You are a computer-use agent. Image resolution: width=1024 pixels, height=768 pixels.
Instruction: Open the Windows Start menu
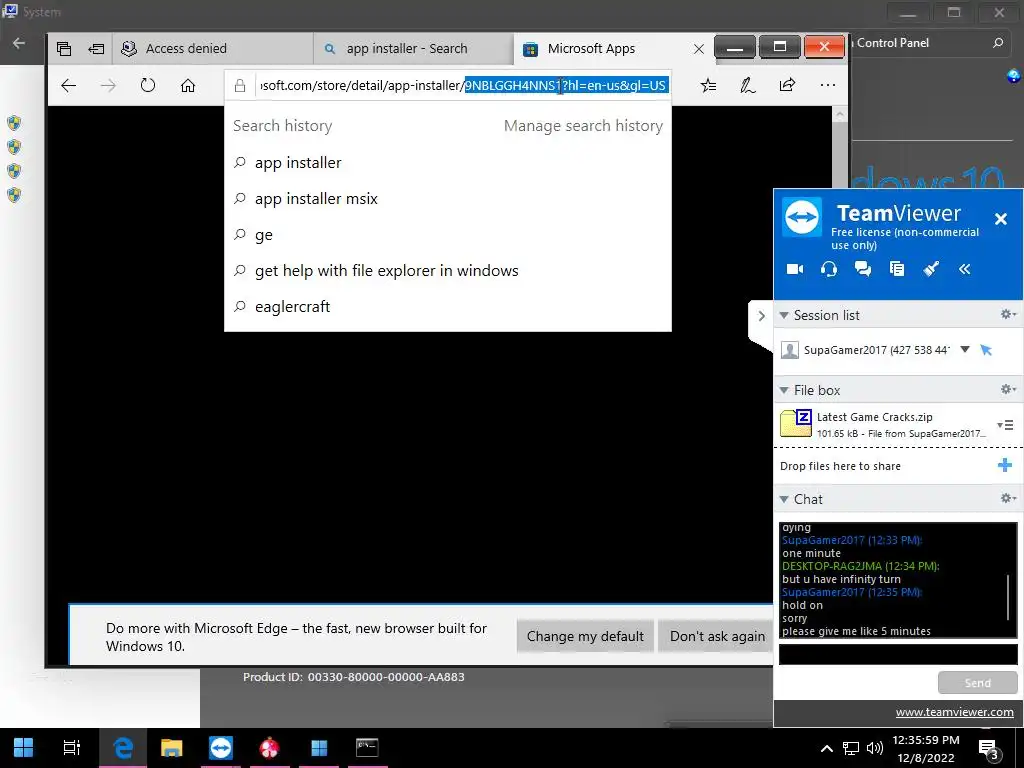point(24,747)
